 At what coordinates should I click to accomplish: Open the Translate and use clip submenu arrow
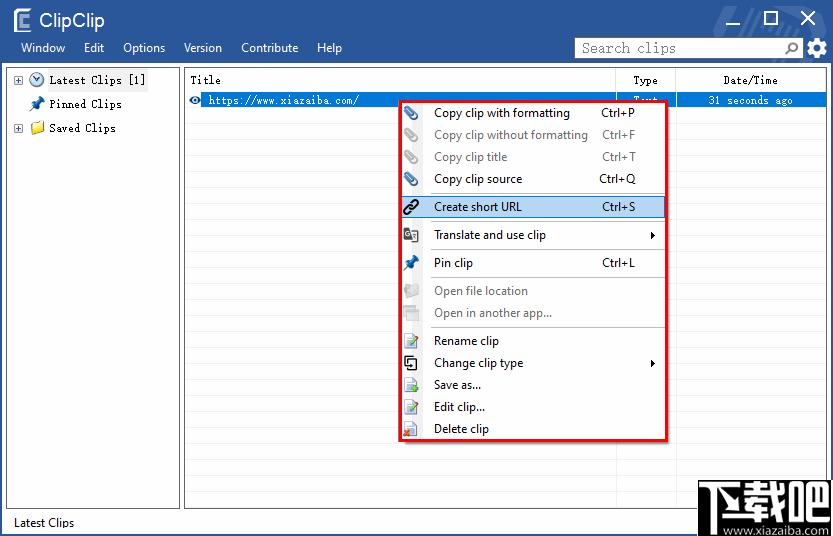[653, 235]
